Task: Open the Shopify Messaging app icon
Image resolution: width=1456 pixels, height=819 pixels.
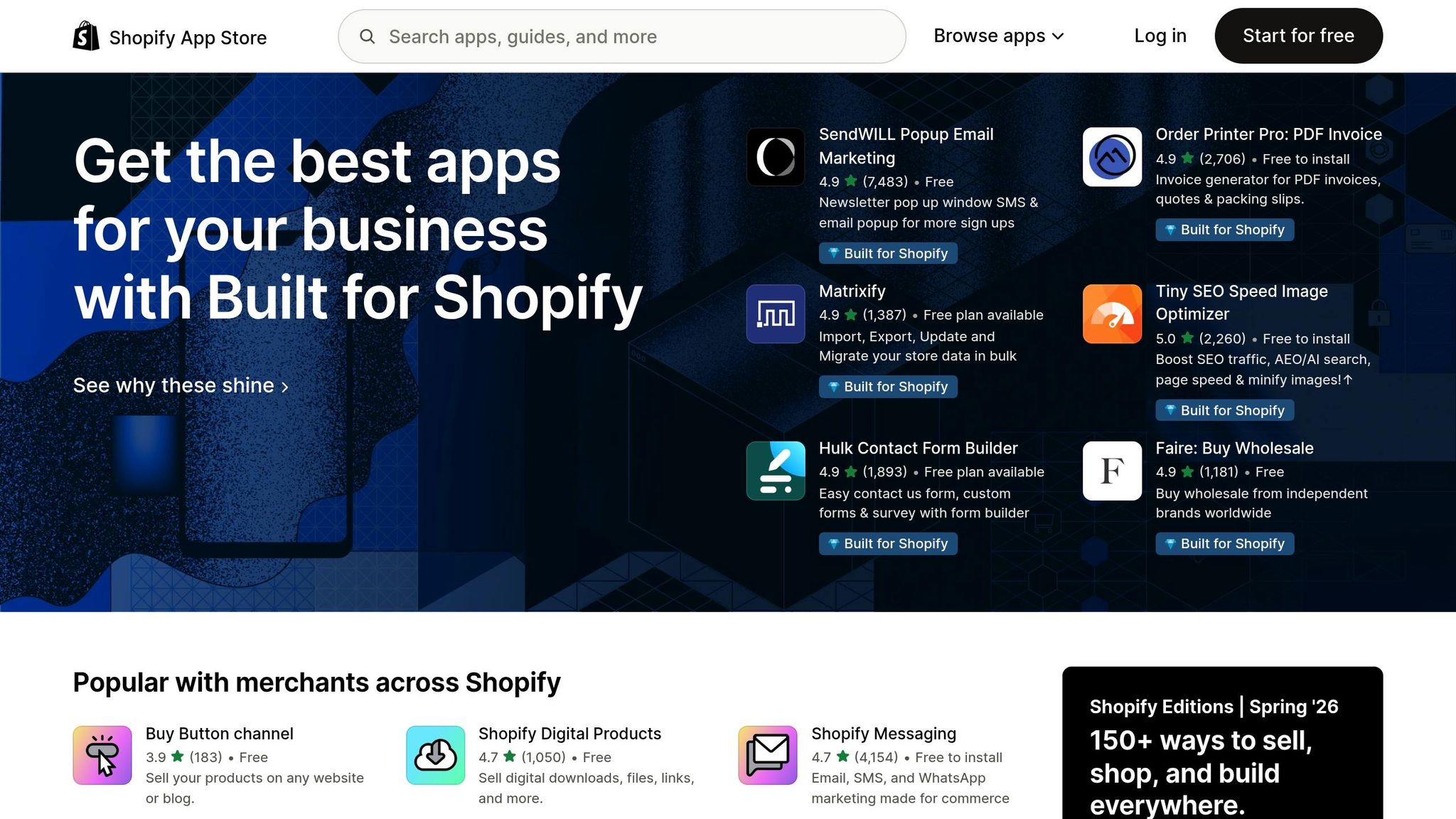Action: (768, 755)
